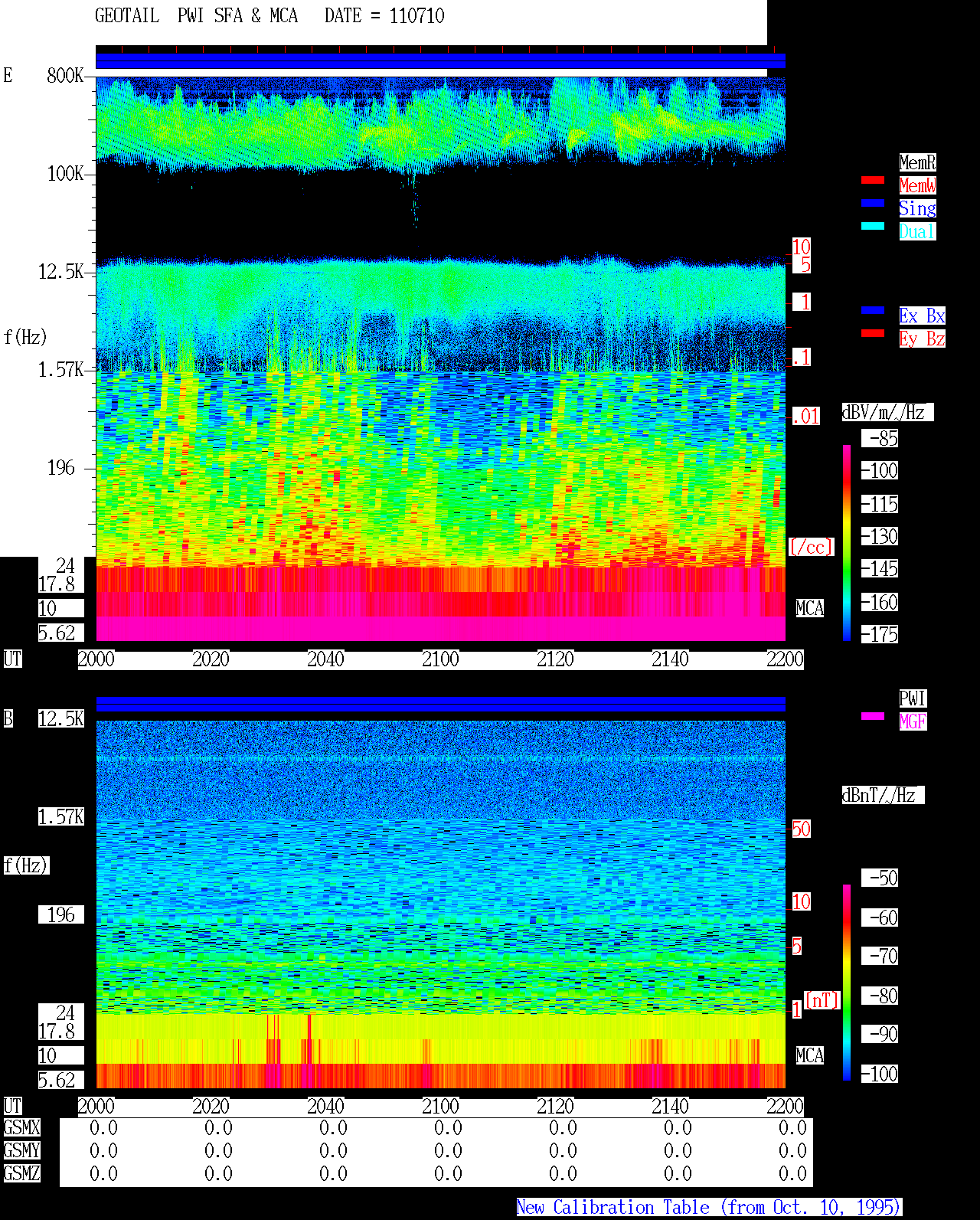Click the magenta MGF legend swatch
Viewport: 980px width, 1220px height.
click(873, 716)
